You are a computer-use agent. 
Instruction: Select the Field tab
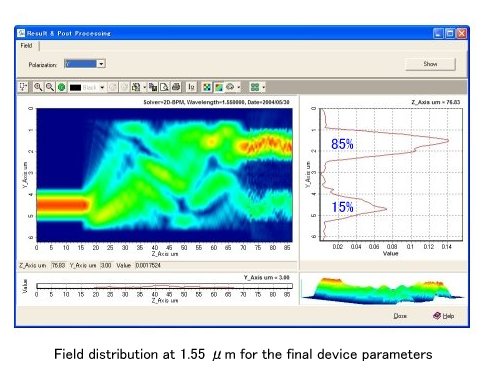click(x=26, y=46)
